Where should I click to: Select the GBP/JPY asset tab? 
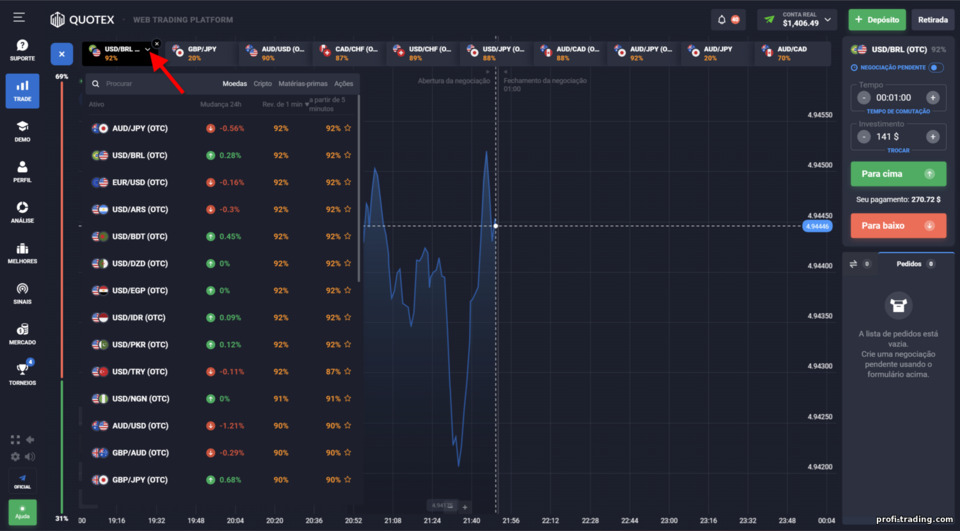click(201, 53)
